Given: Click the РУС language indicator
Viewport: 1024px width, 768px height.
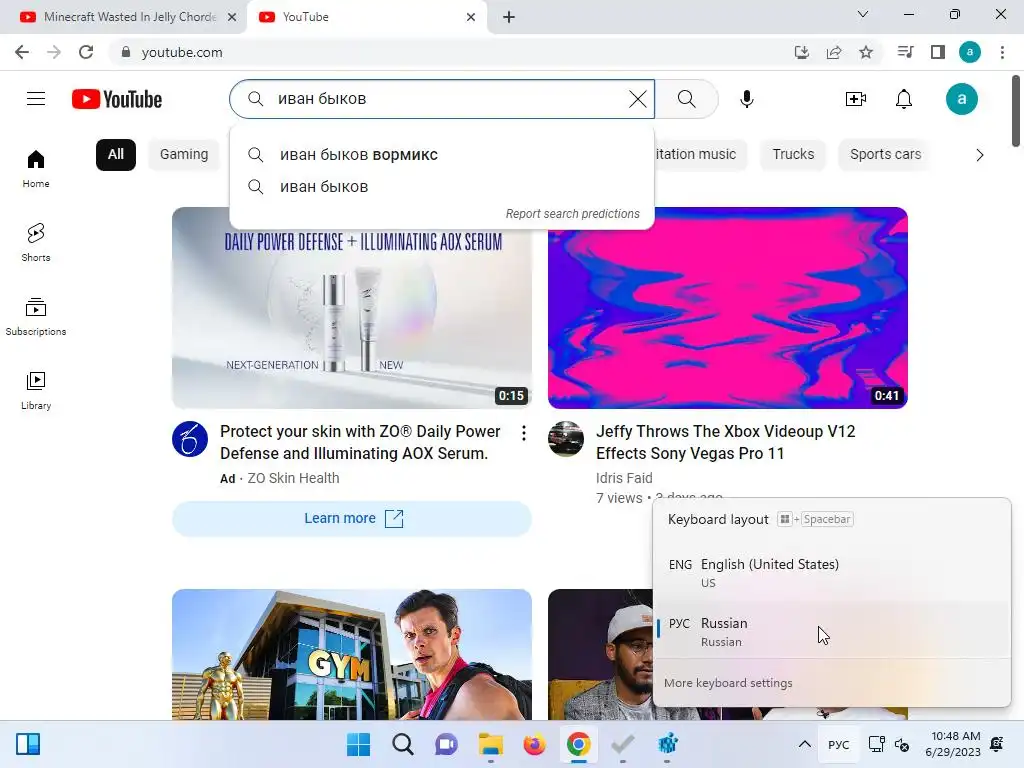Looking at the screenshot, I should (x=839, y=744).
